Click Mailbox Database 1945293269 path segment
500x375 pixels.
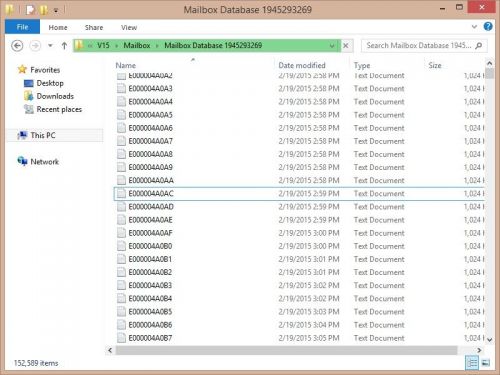click(x=213, y=45)
